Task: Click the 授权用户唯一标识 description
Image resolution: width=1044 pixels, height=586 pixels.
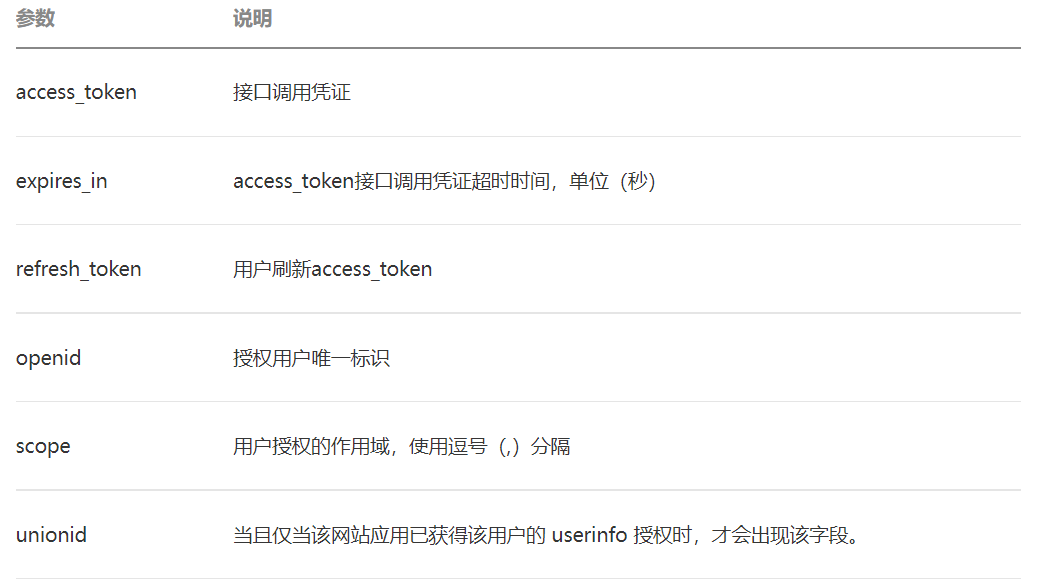Action: click(x=311, y=358)
